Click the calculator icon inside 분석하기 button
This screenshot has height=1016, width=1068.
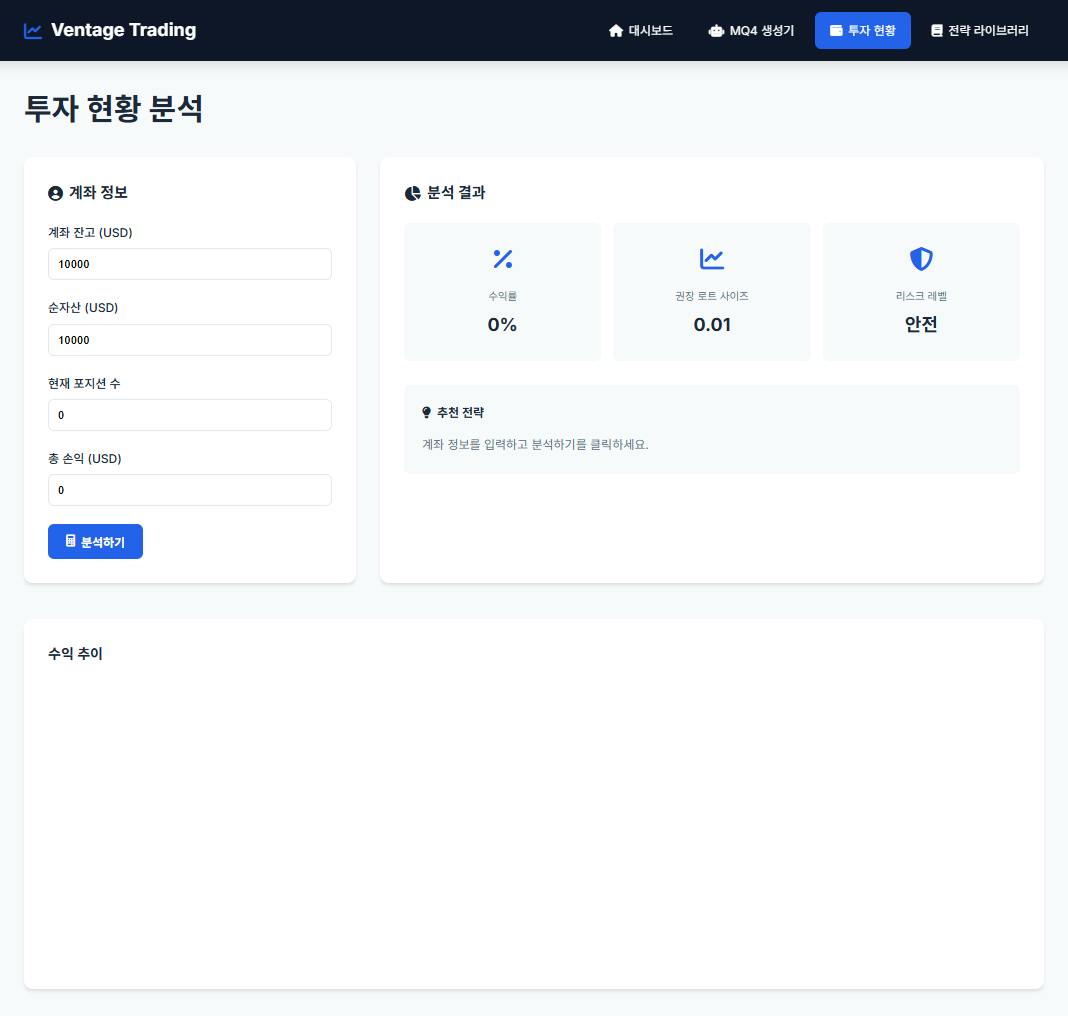point(70,541)
